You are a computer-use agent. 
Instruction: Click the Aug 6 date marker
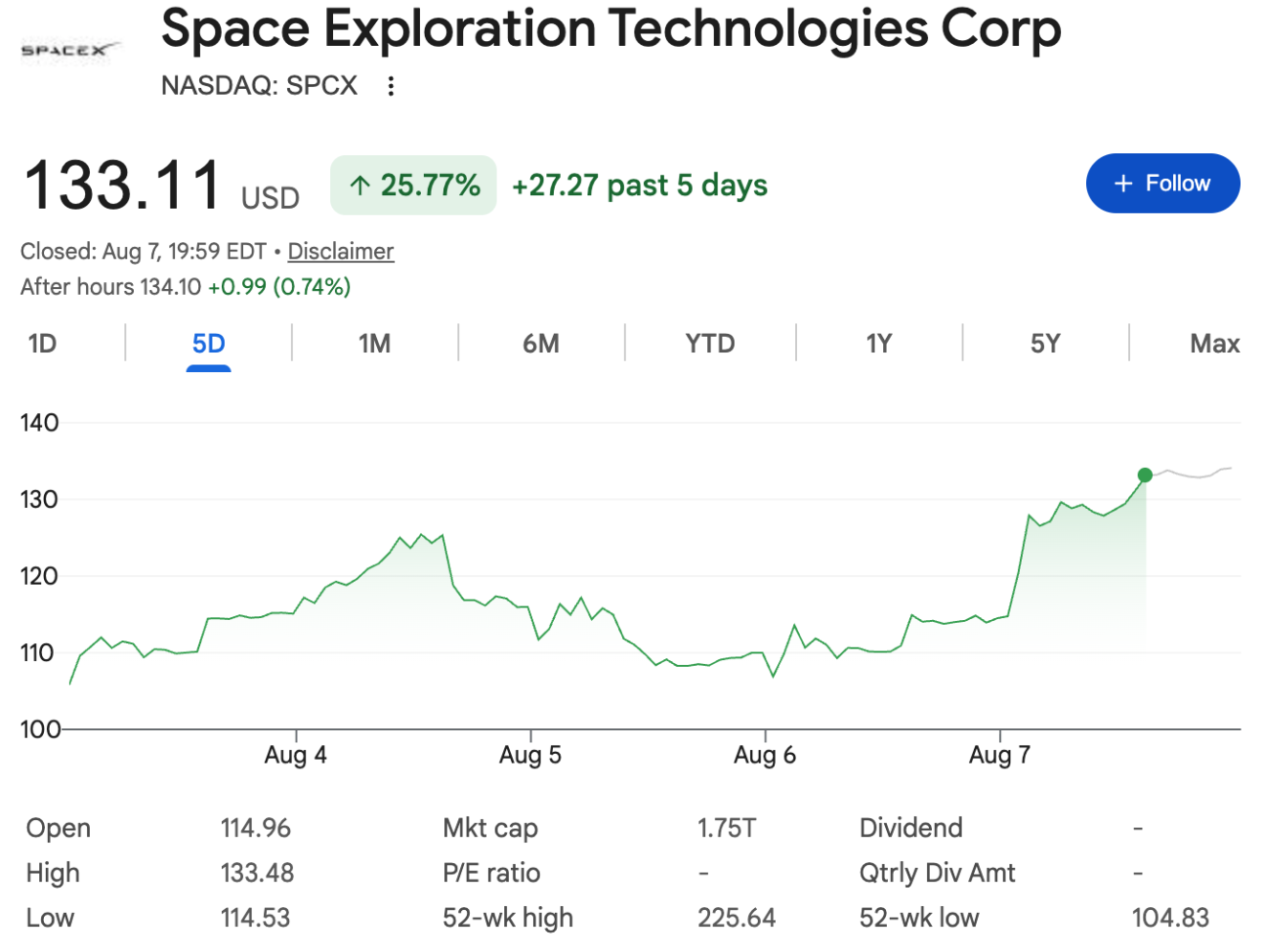(764, 755)
